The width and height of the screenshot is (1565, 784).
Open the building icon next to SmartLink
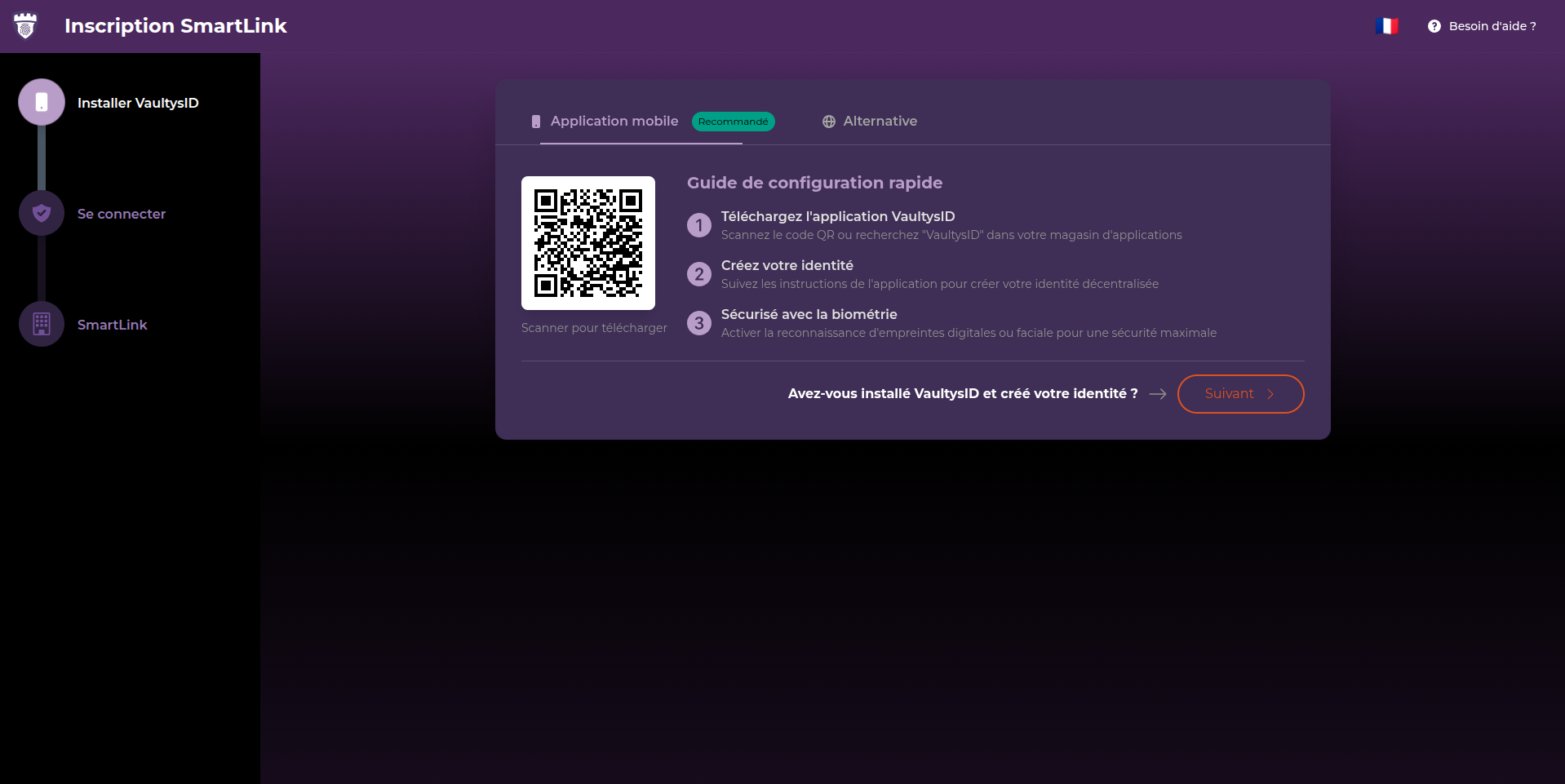click(41, 323)
